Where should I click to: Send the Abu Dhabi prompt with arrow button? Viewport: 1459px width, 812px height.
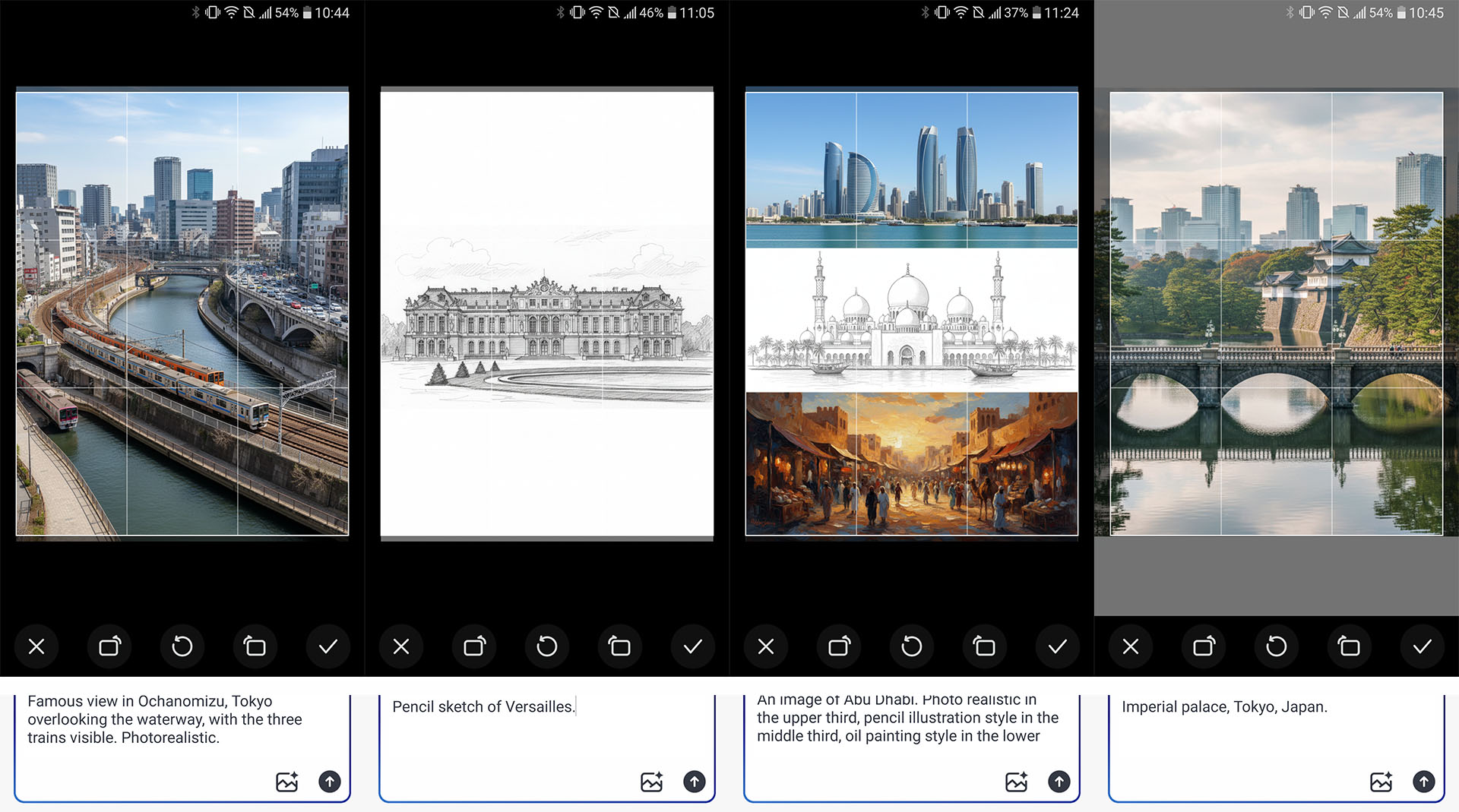1059,781
